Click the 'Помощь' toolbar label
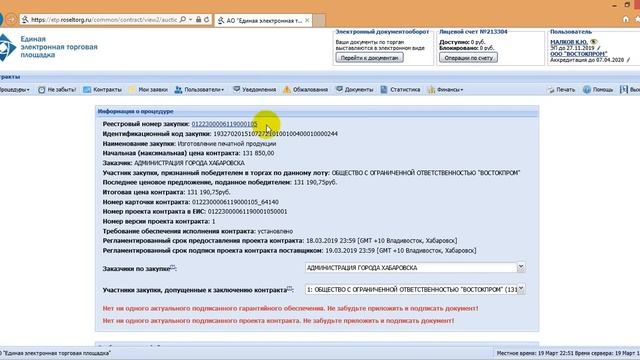This screenshot has width=640, height=360. pos(603,89)
